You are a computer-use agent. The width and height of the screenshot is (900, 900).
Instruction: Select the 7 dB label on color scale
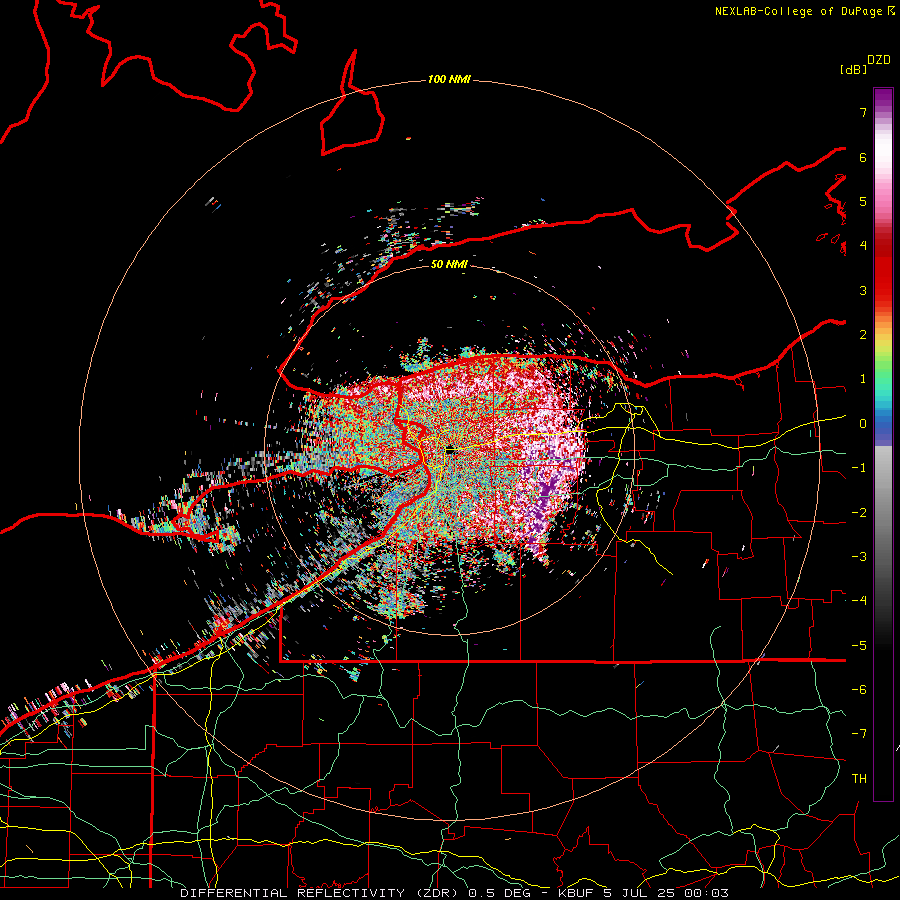[x=863, y=112]
